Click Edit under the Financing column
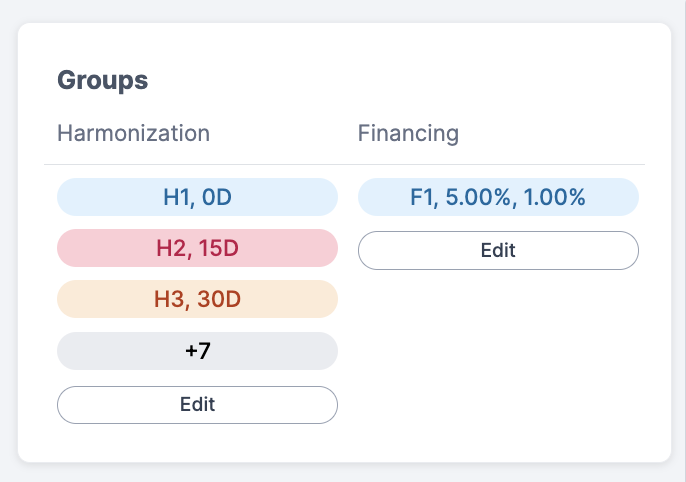Image resolution: width=686 pixels, height=482 pixels. (498, 250)
